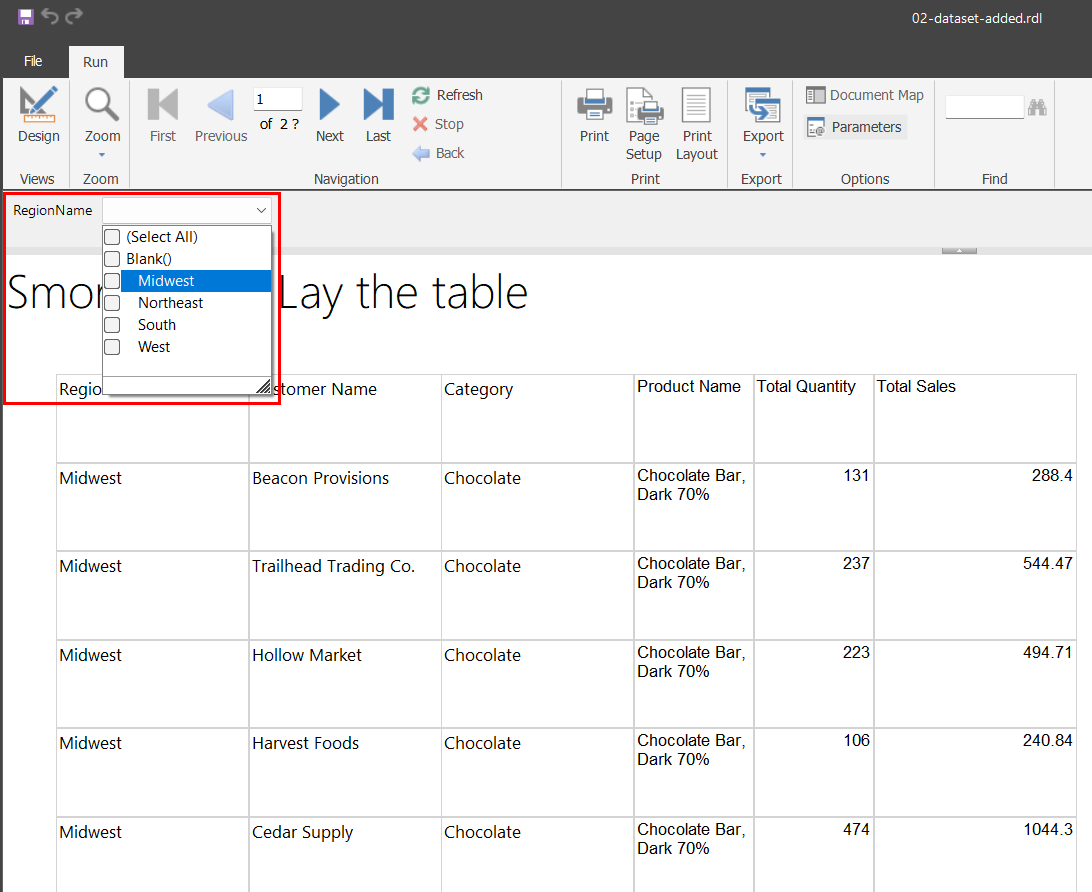Click the Redo arrow icon
This screenshot has width=1092, height=892.
point(74,16)
